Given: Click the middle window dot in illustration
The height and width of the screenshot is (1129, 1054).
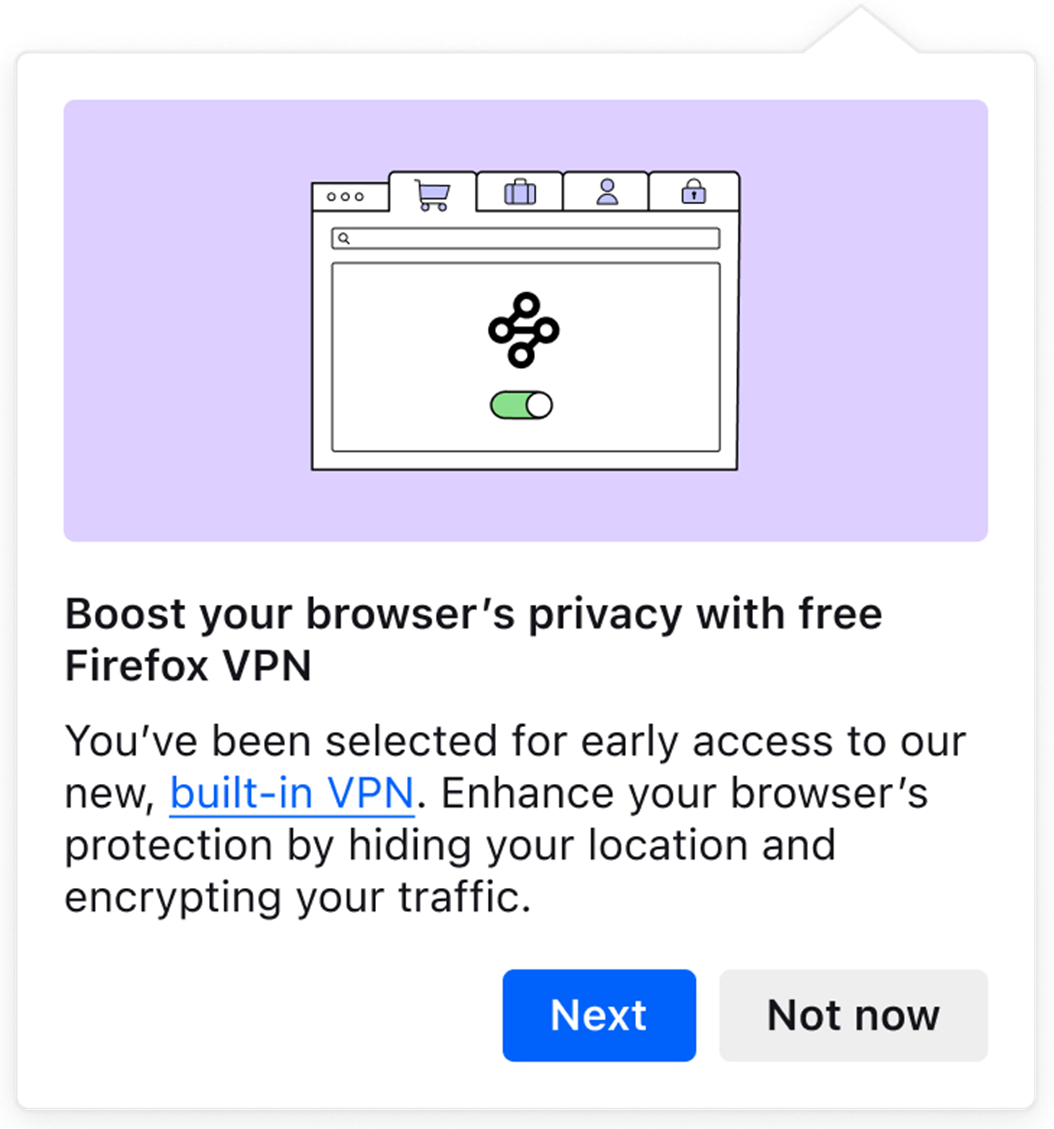Looking at the screenshot, I should (x=346, y=197).
